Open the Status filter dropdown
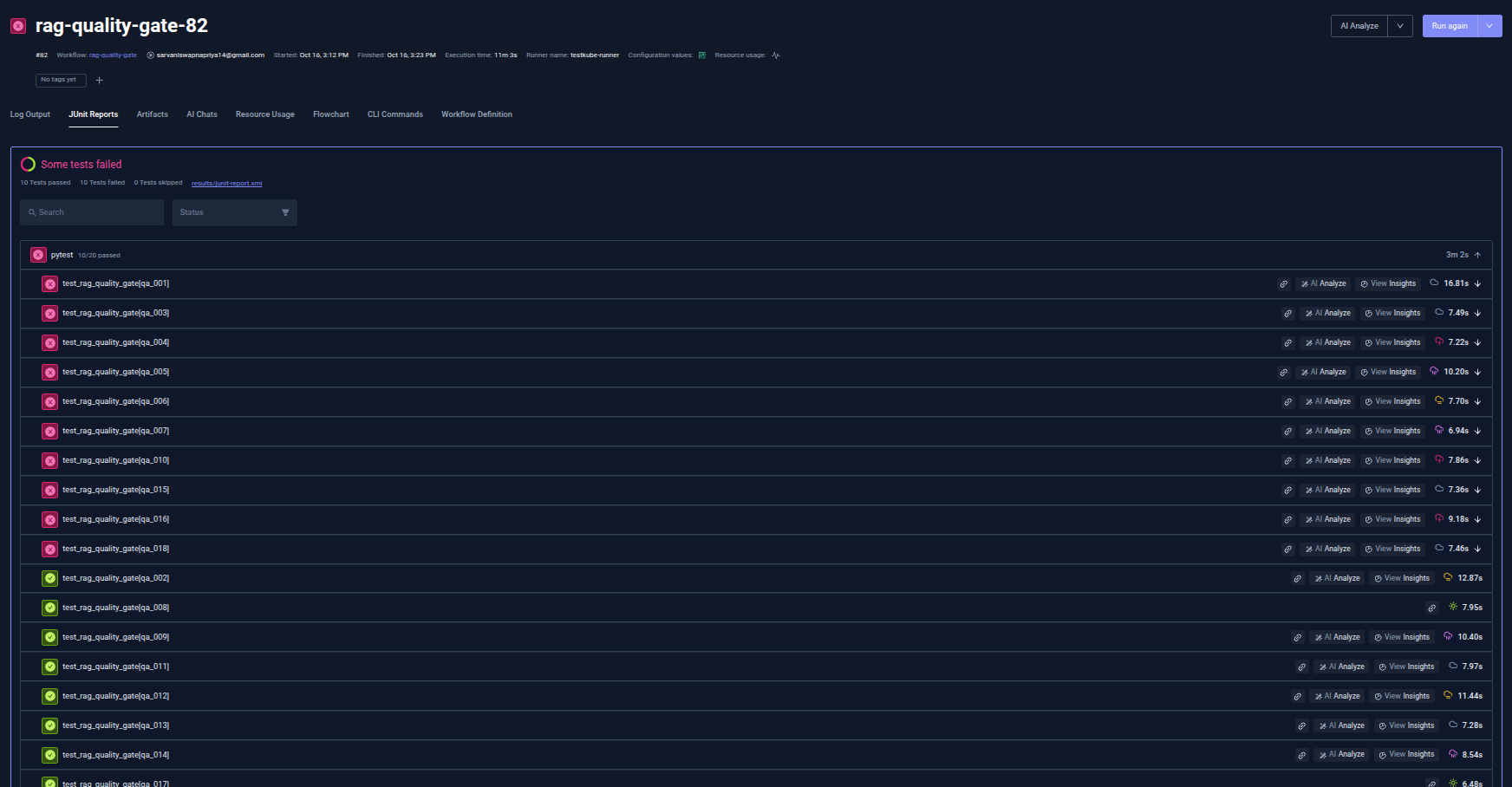The height and width of the screenshot is (787, 1512). click(235, 212)
